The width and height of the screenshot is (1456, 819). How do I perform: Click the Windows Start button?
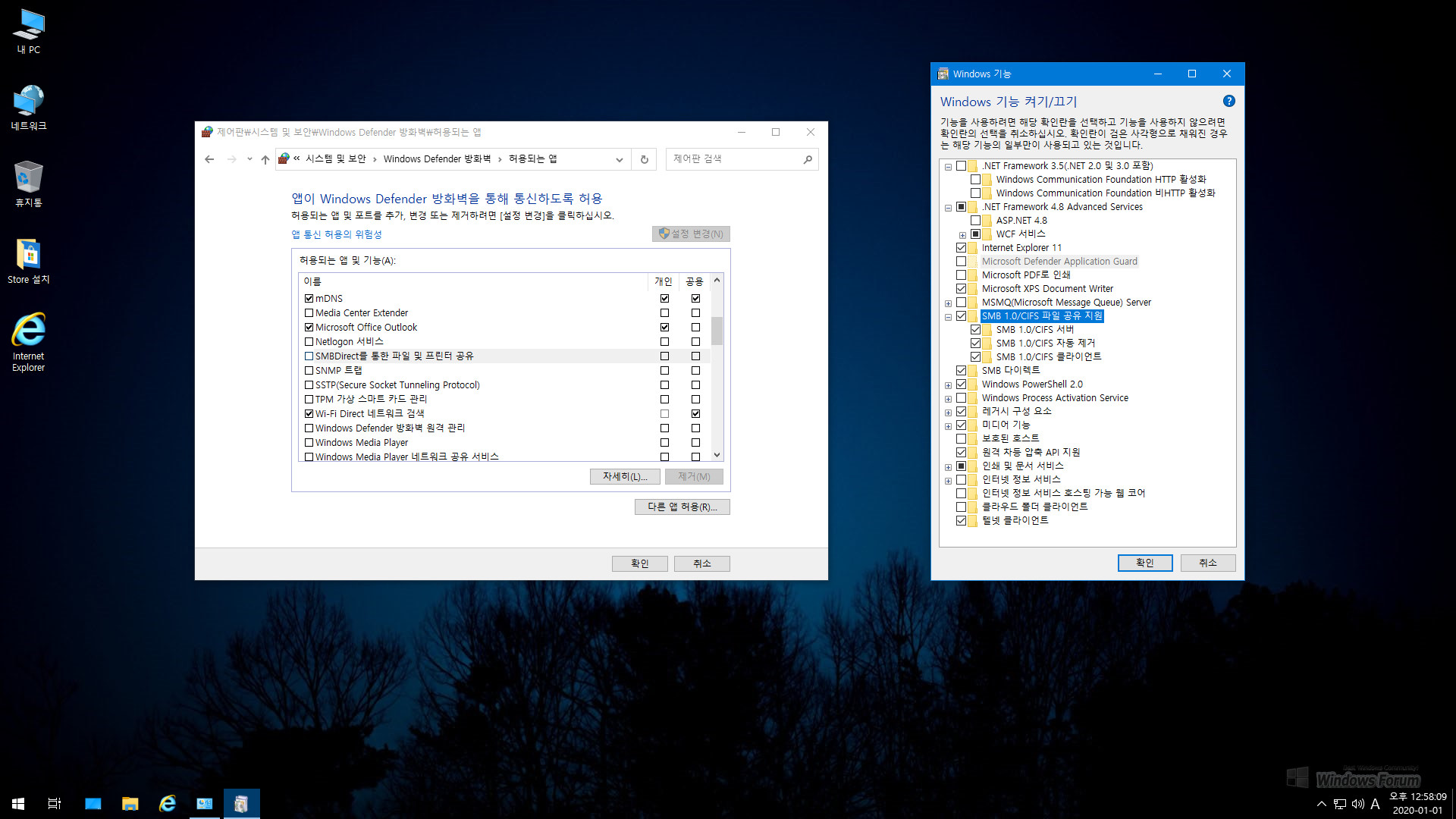[18, 803]
